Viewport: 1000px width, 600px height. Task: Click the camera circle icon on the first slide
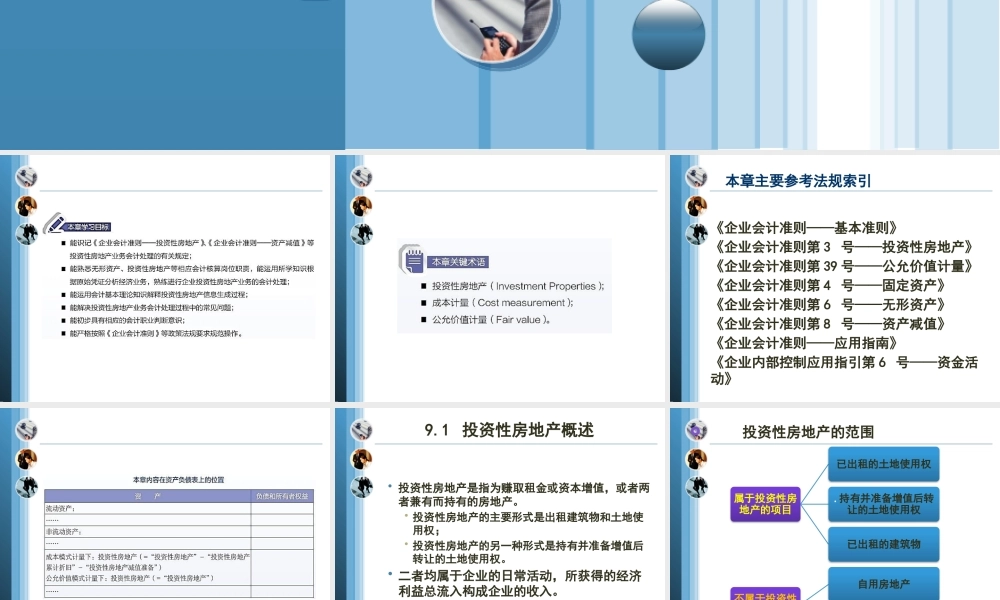tap(27, 177)
